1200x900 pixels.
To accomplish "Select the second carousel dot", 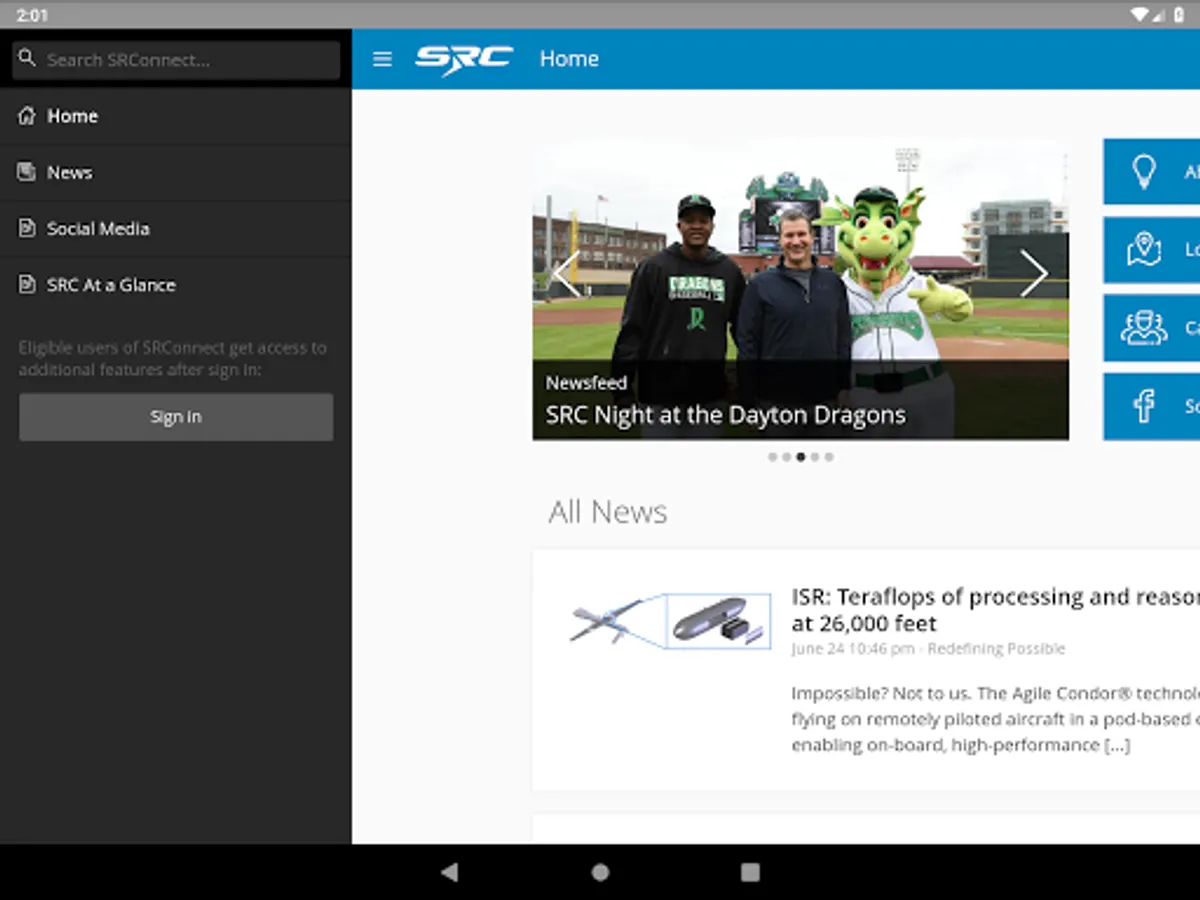I will [787, 457].
